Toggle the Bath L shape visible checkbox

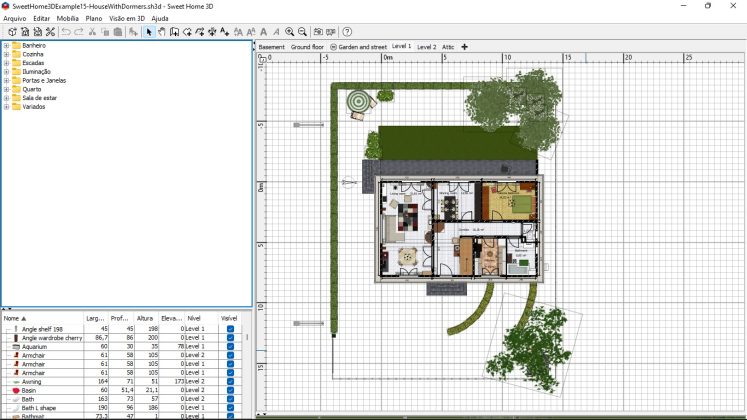coord(231,408)
